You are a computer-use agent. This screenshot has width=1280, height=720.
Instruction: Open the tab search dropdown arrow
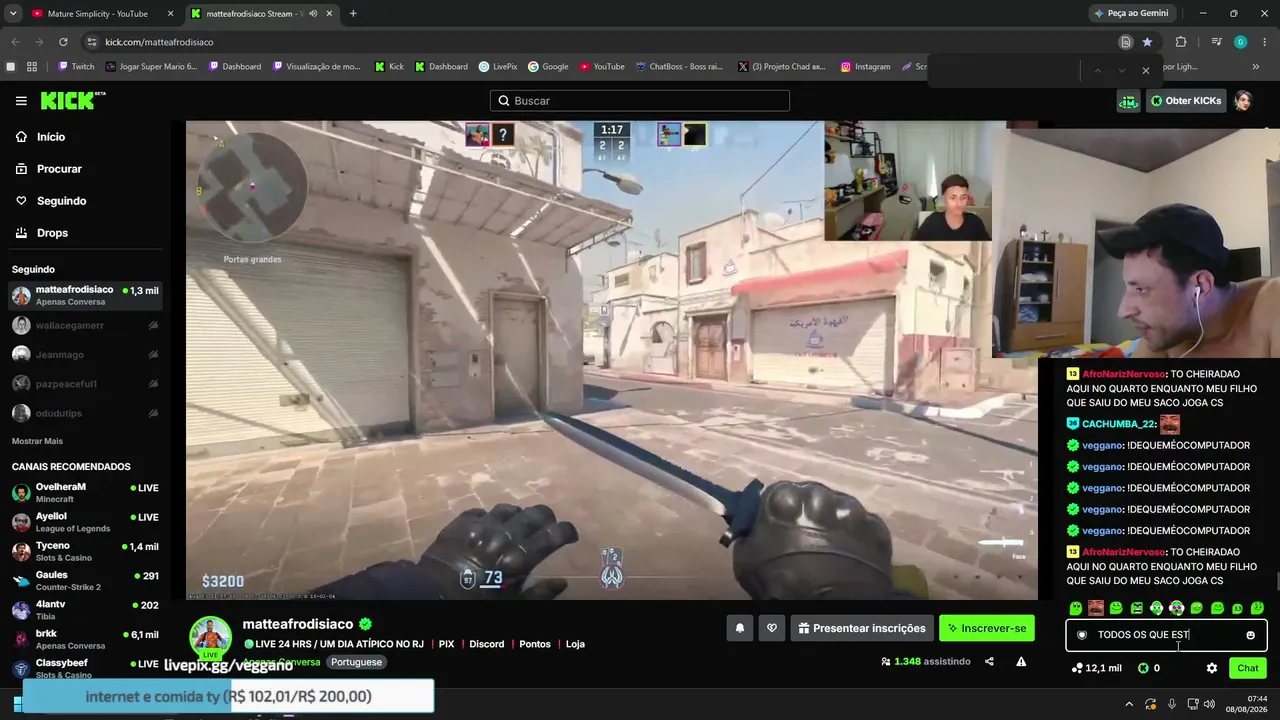click(13, 13)
